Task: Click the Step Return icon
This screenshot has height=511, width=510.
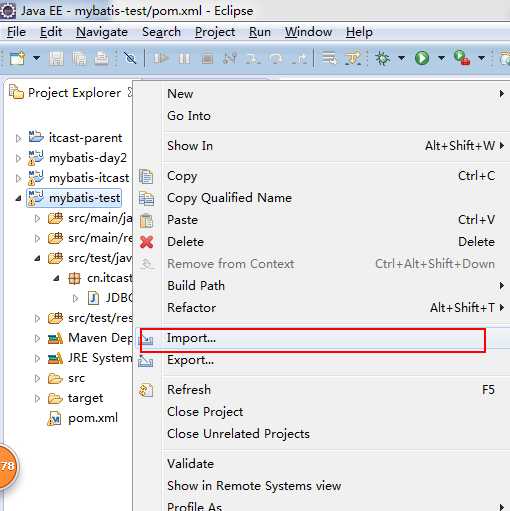Action: tap(299, 59)
